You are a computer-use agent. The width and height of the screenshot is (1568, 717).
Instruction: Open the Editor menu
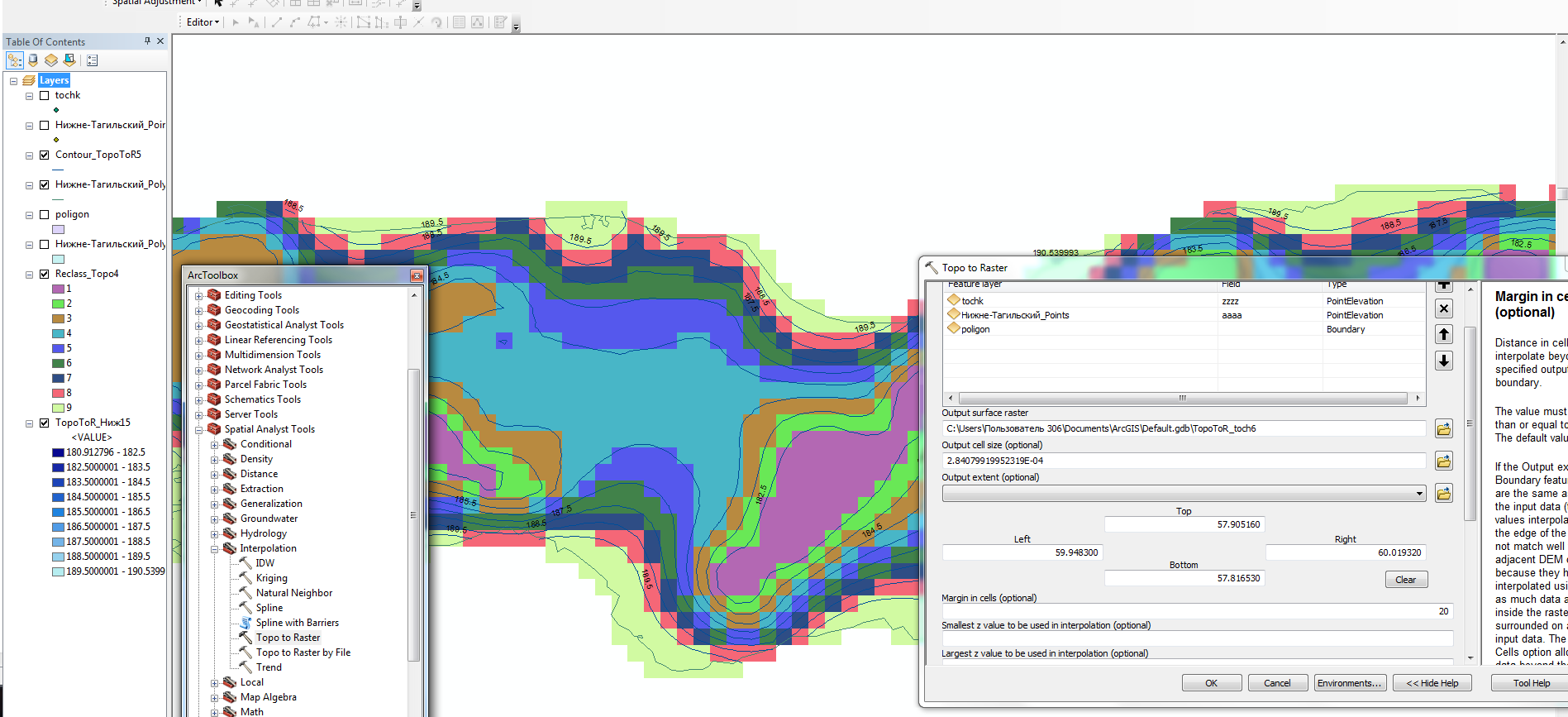coord(203,22)
